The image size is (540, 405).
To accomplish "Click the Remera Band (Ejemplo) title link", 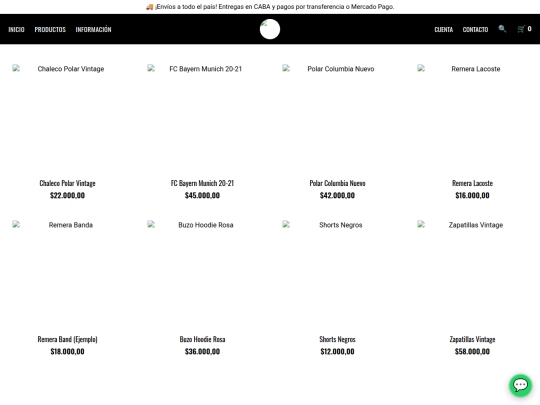I will click(x=68, y=339).
